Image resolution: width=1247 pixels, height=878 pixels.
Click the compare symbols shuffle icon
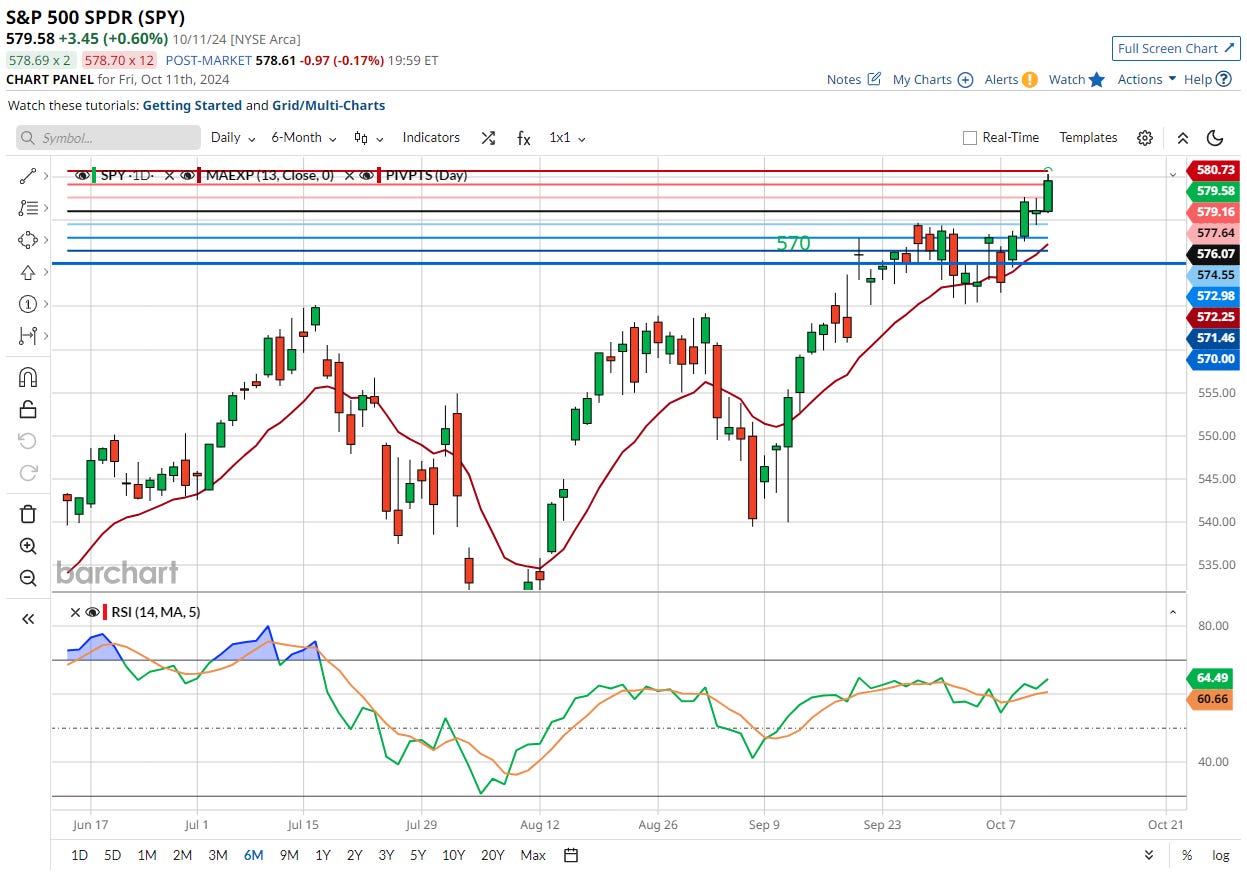(488, 138)
